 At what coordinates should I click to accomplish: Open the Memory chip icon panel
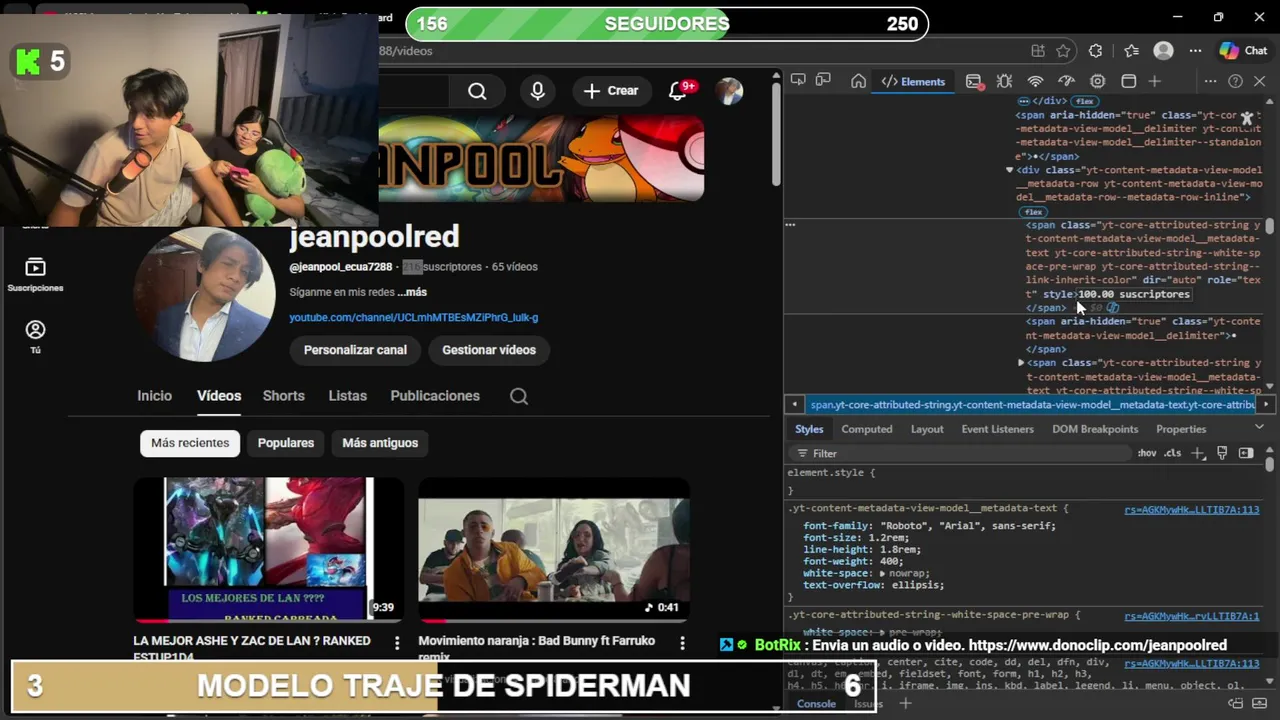[x=1097, y=81]
